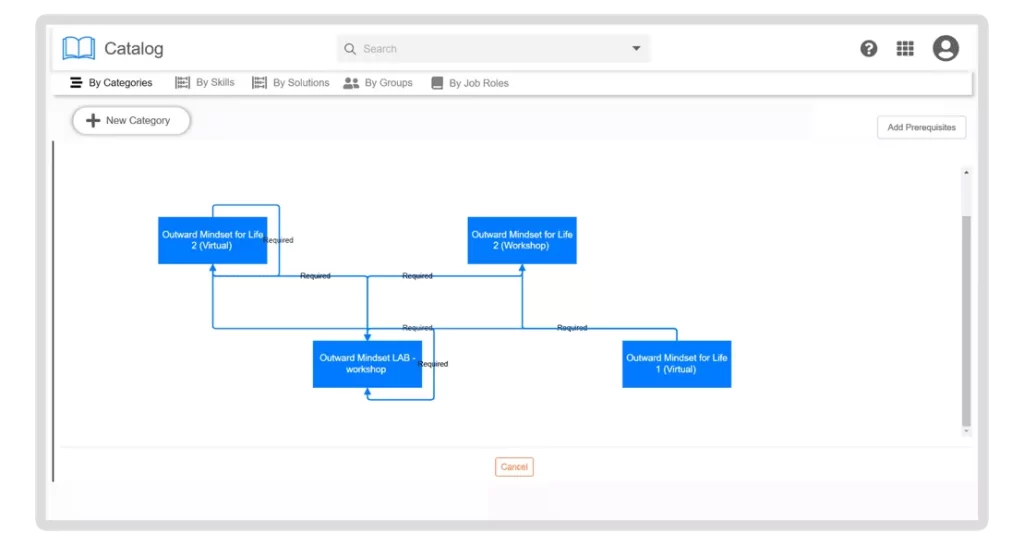Image resolution: width=1024 pixels, height=545 pixels.
Task: Switch to By Categories tab
Action: pyautogui.click(x=111, y=83)
